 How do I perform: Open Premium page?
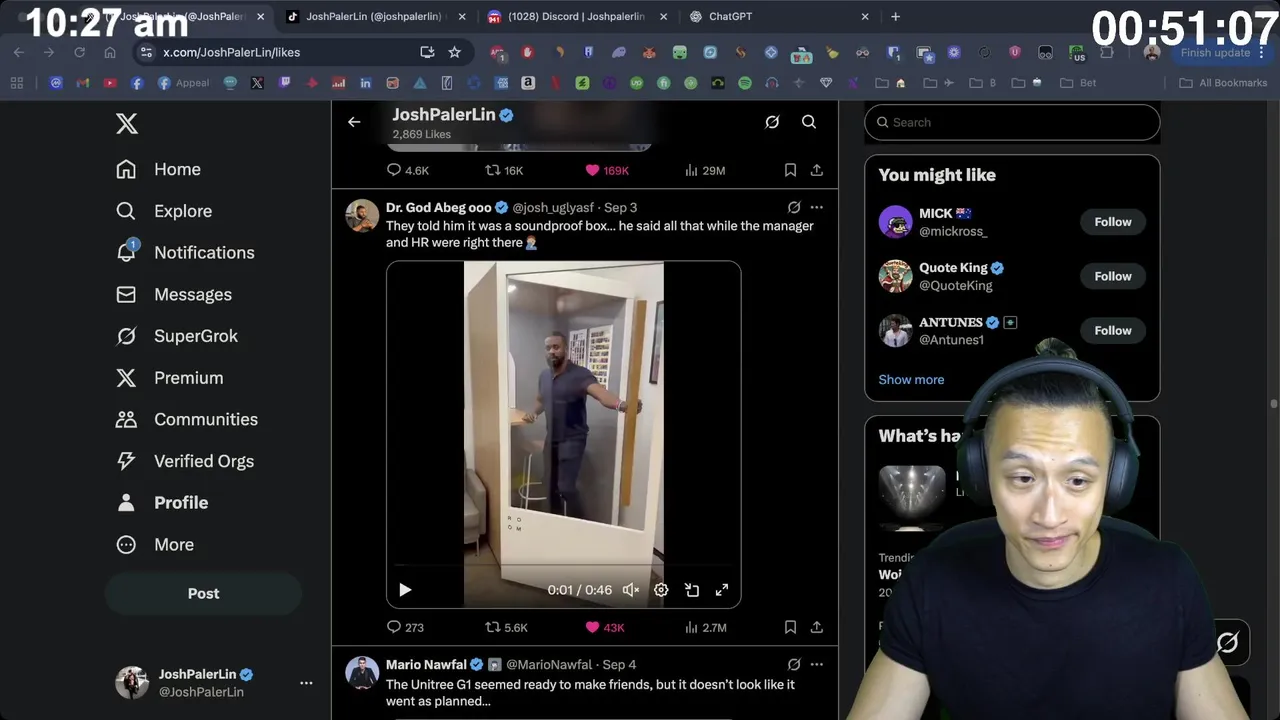pyautogui.click(x=169, y=378)
